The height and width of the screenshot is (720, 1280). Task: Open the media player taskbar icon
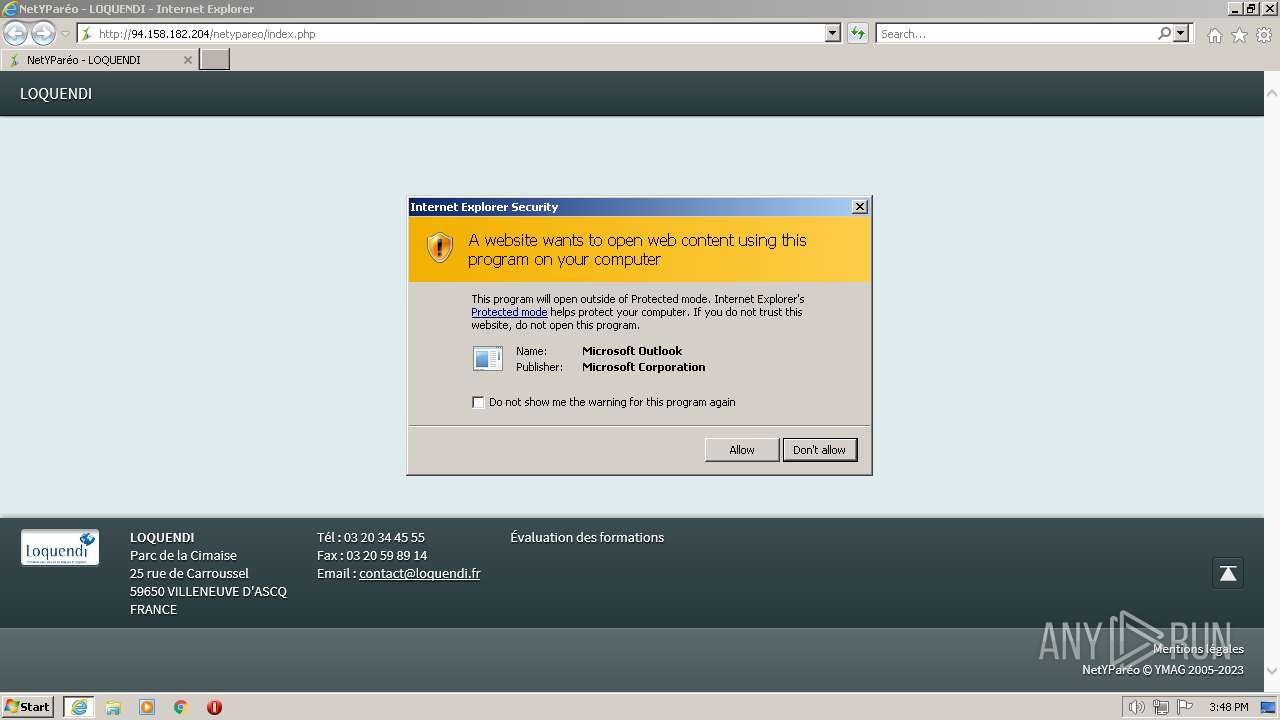(147, 707)
